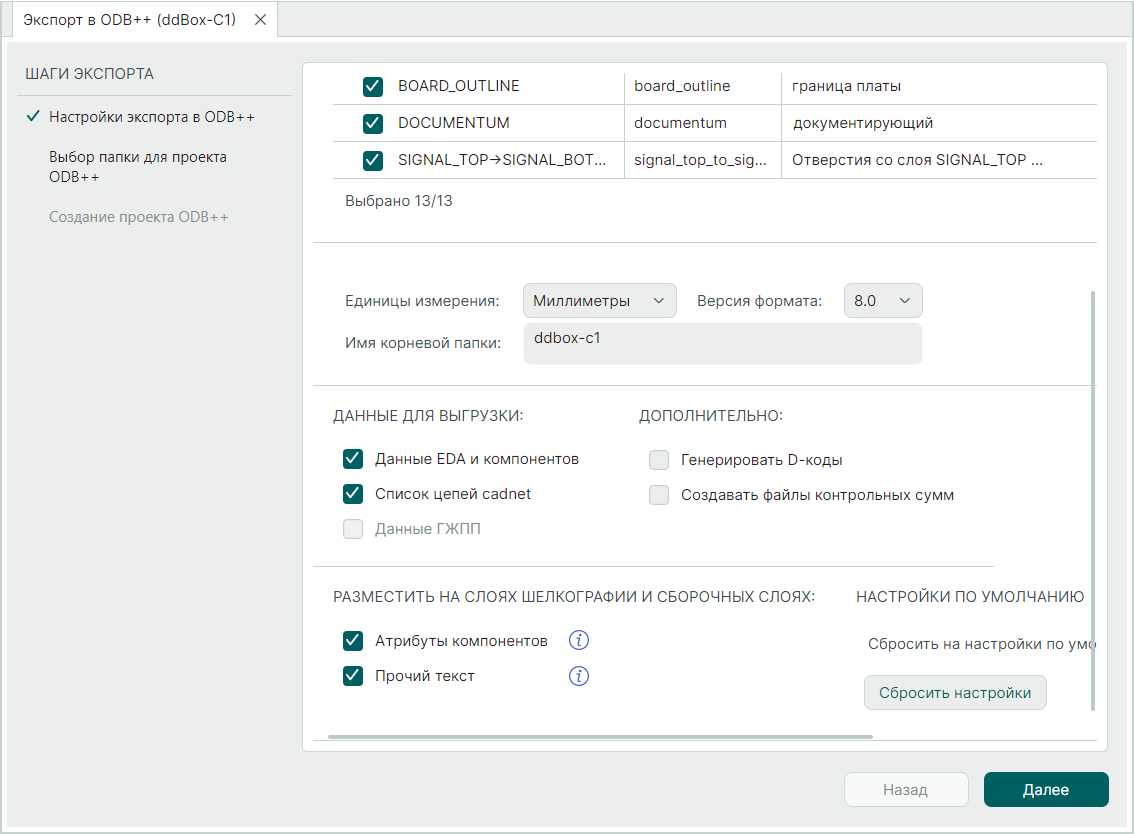Screen dimensions: 1134x834
Task: Click the Сбросить настройки button
Action: (x=954, y=693)
